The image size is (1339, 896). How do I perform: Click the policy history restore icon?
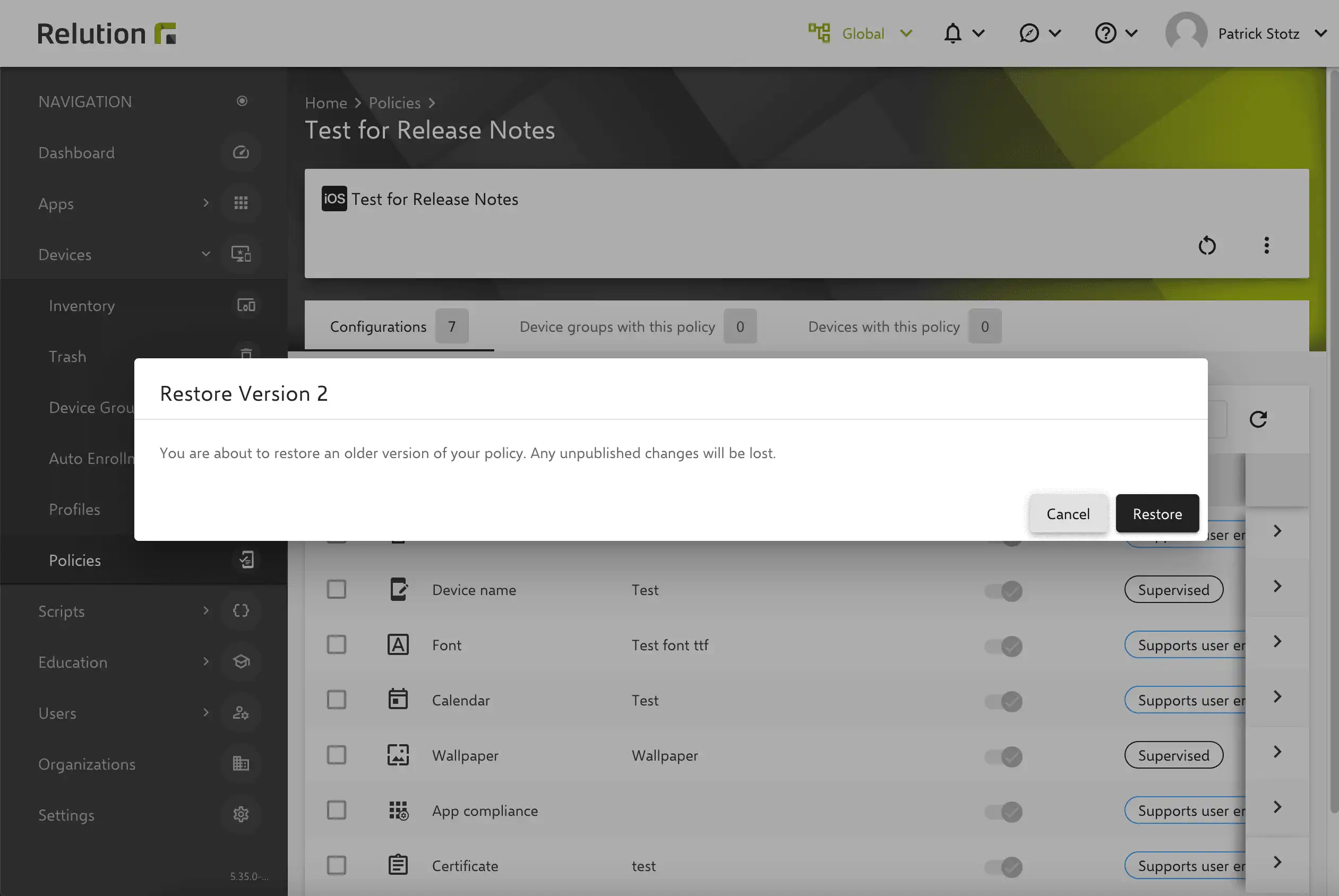click(1207, 246)
